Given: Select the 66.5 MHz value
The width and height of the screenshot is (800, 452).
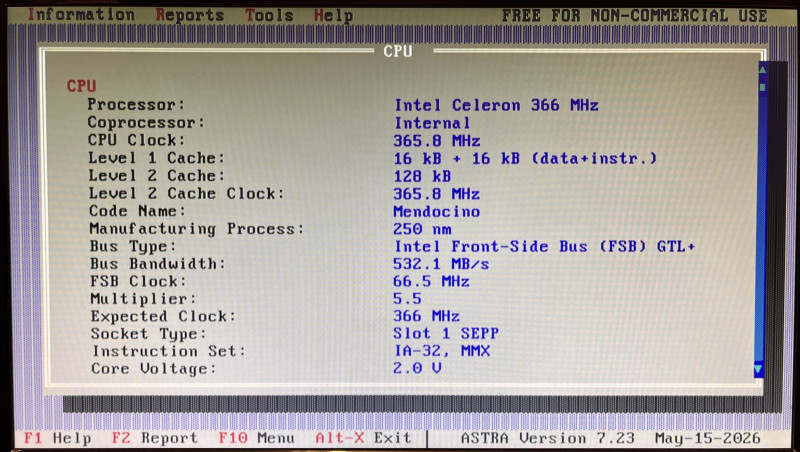Looking at the screenshot, I should 432,282.
